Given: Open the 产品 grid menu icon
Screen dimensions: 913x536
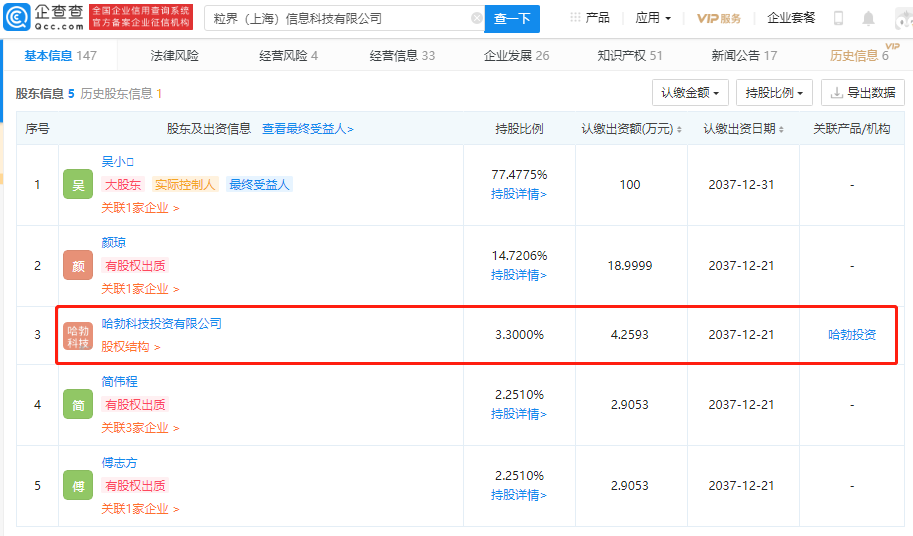Looking at the screenshot, I should point(575,18).
